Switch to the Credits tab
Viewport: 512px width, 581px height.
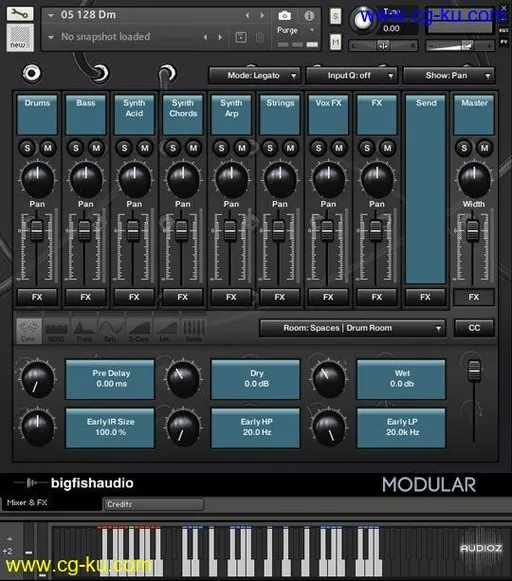[x=153, y=504]
